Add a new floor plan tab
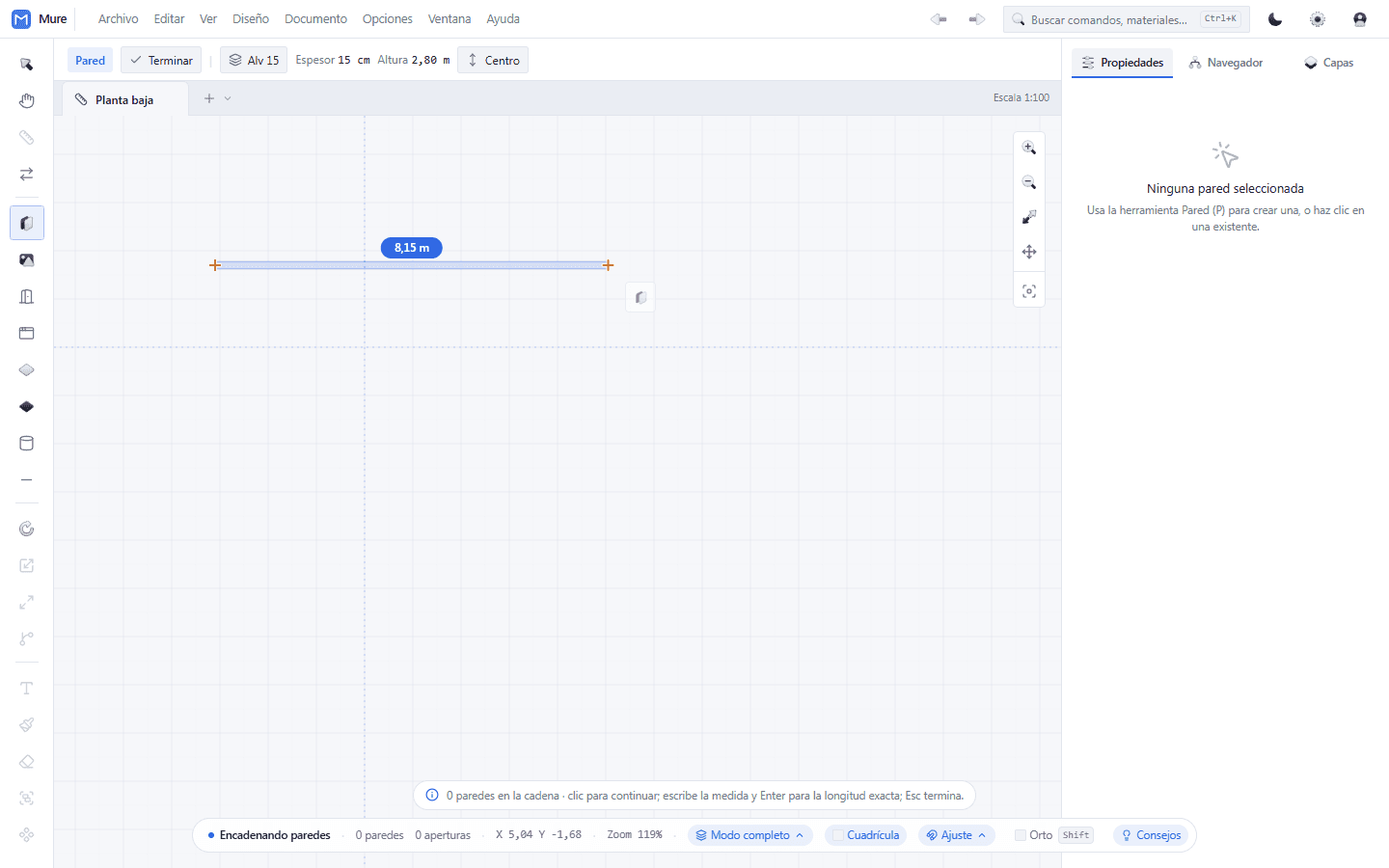 209,98
